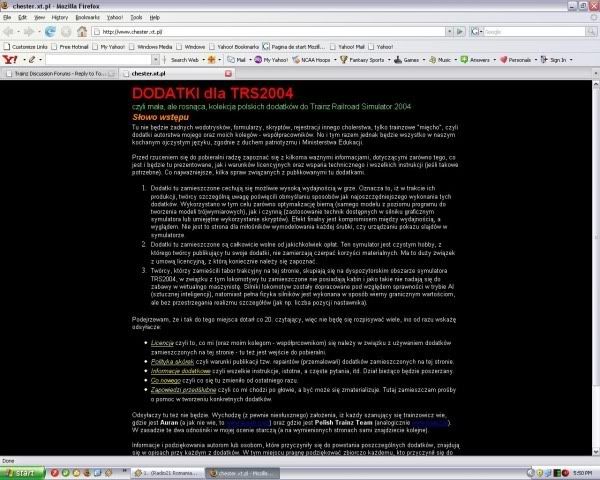Click in the address bar URL field
The image size is (600, 480).
[268, 32]
